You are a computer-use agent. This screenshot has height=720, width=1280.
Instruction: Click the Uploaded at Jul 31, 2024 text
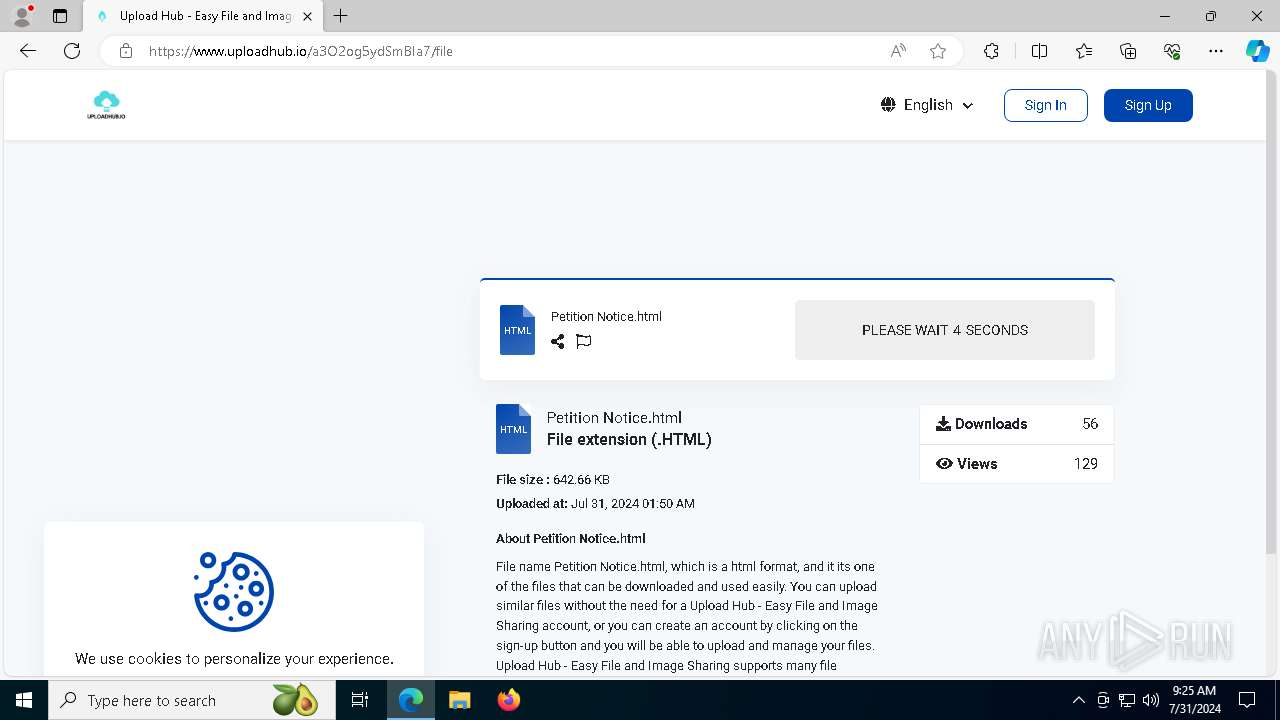[x=595, y=504]
